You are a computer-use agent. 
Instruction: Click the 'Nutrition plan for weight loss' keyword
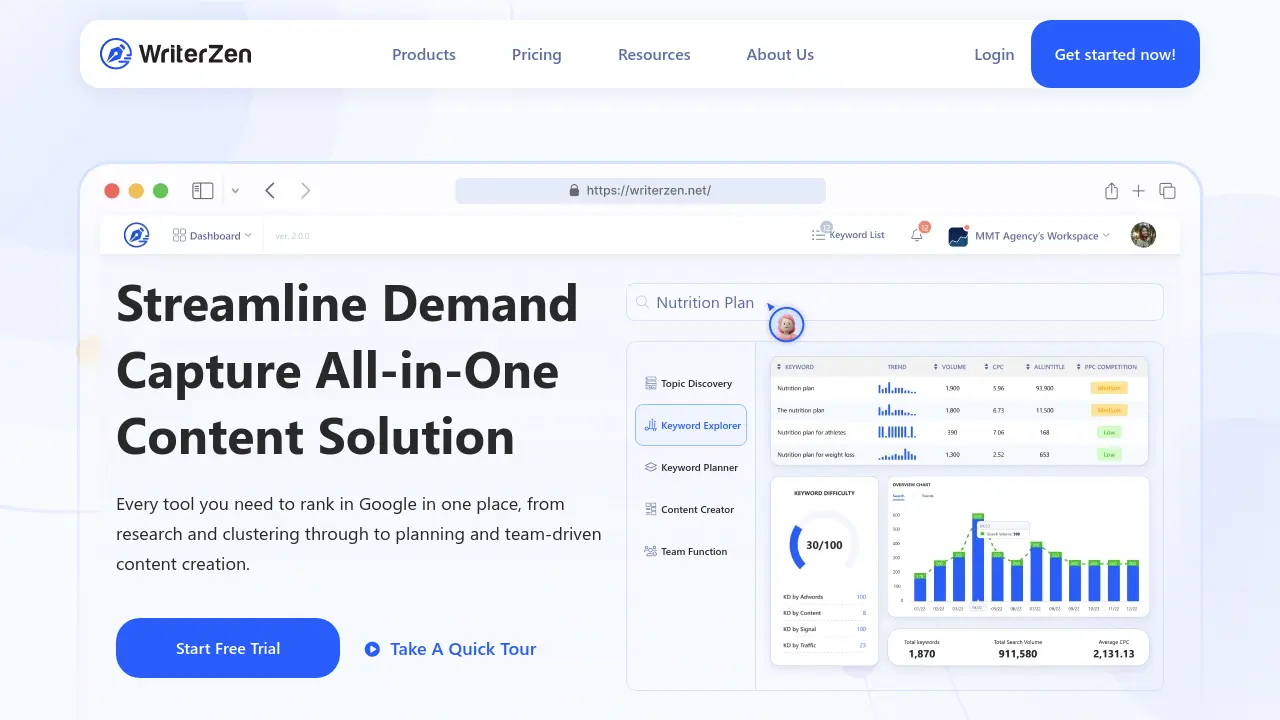tap(816, 454)
